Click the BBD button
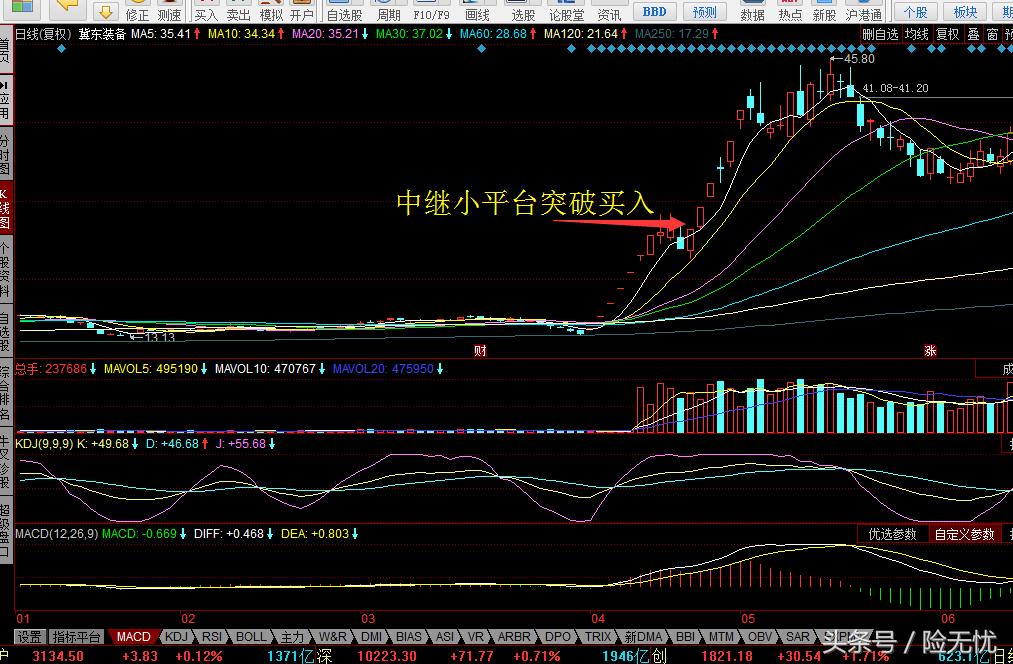 [654, 11]
